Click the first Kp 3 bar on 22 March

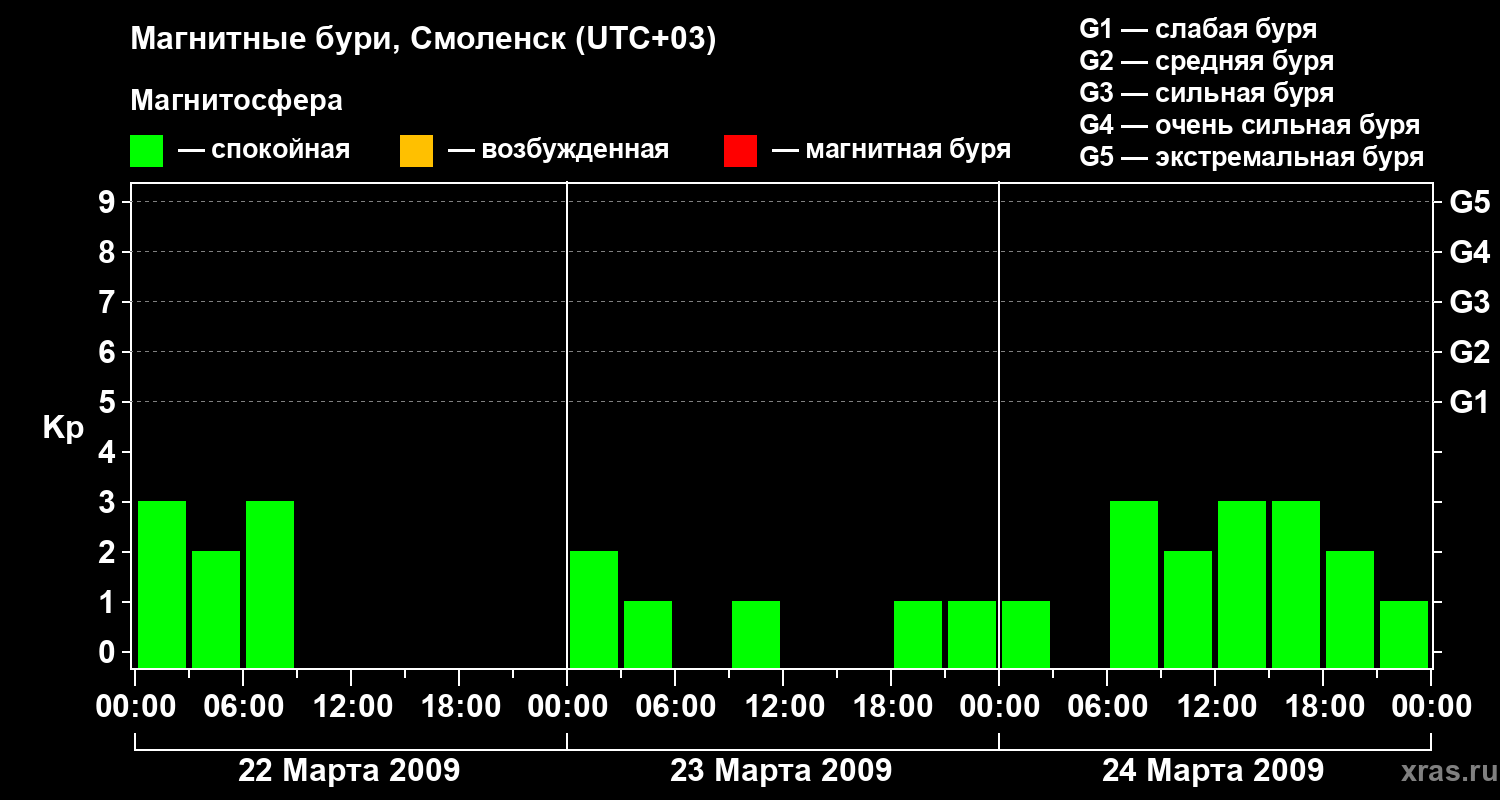coord(162,584)
